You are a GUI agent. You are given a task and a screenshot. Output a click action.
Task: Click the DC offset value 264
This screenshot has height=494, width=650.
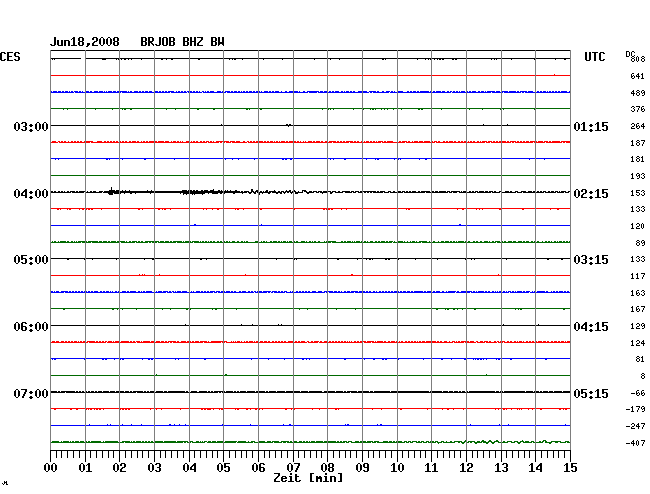638,126
